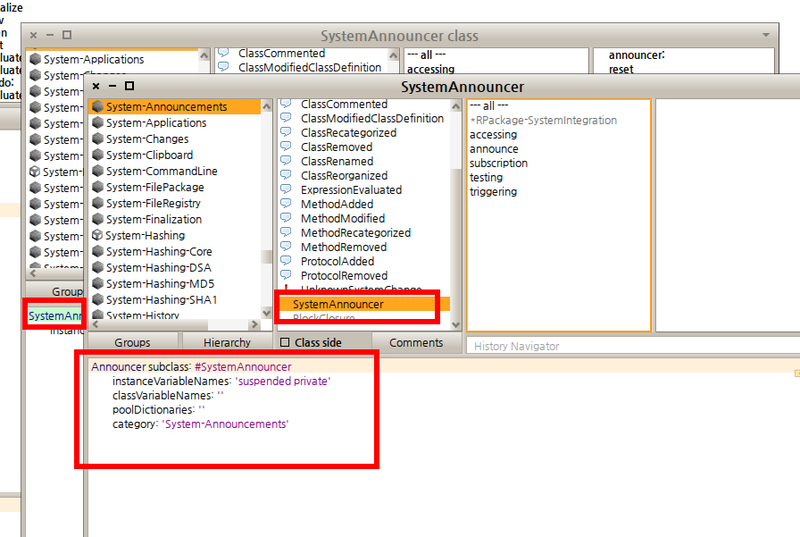
Task: Click the System-Announcements package icon
Action: point(97,107)
